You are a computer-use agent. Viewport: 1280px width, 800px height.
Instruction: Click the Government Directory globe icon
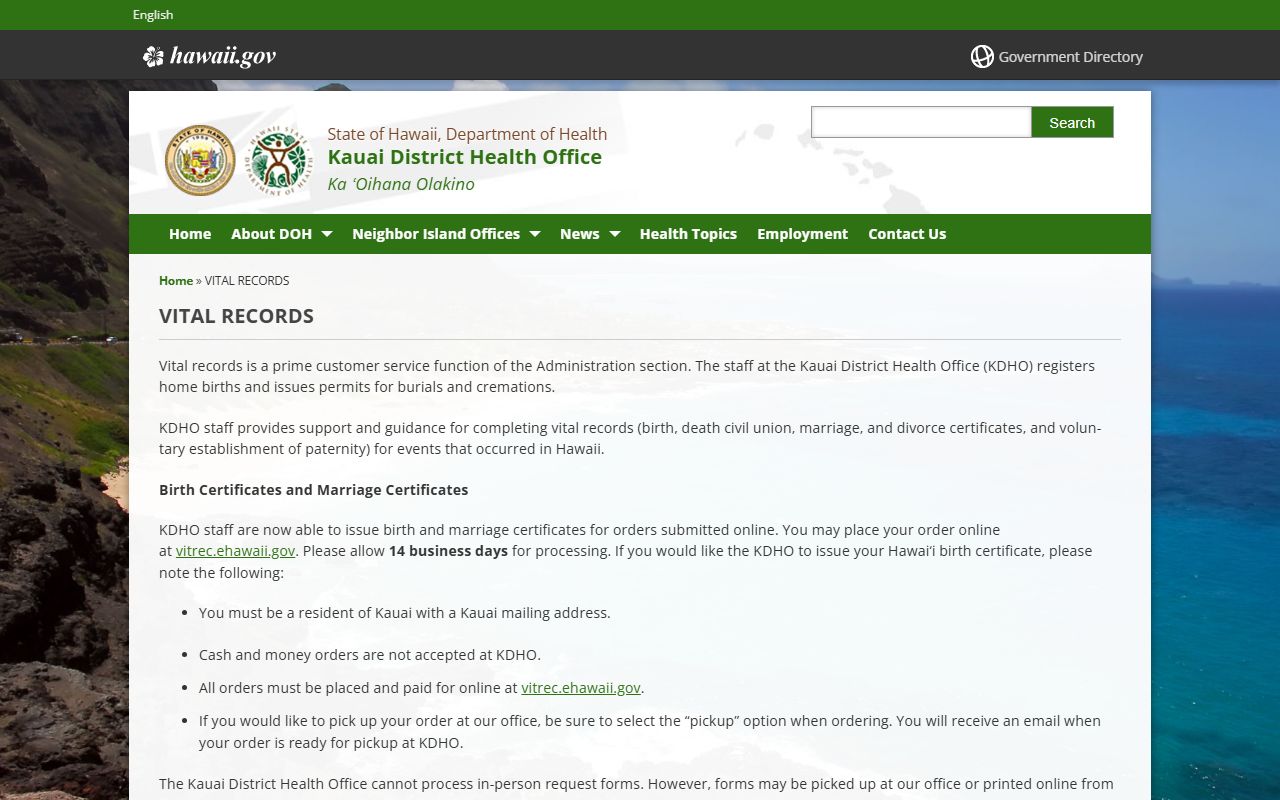(x=982, y=57)
